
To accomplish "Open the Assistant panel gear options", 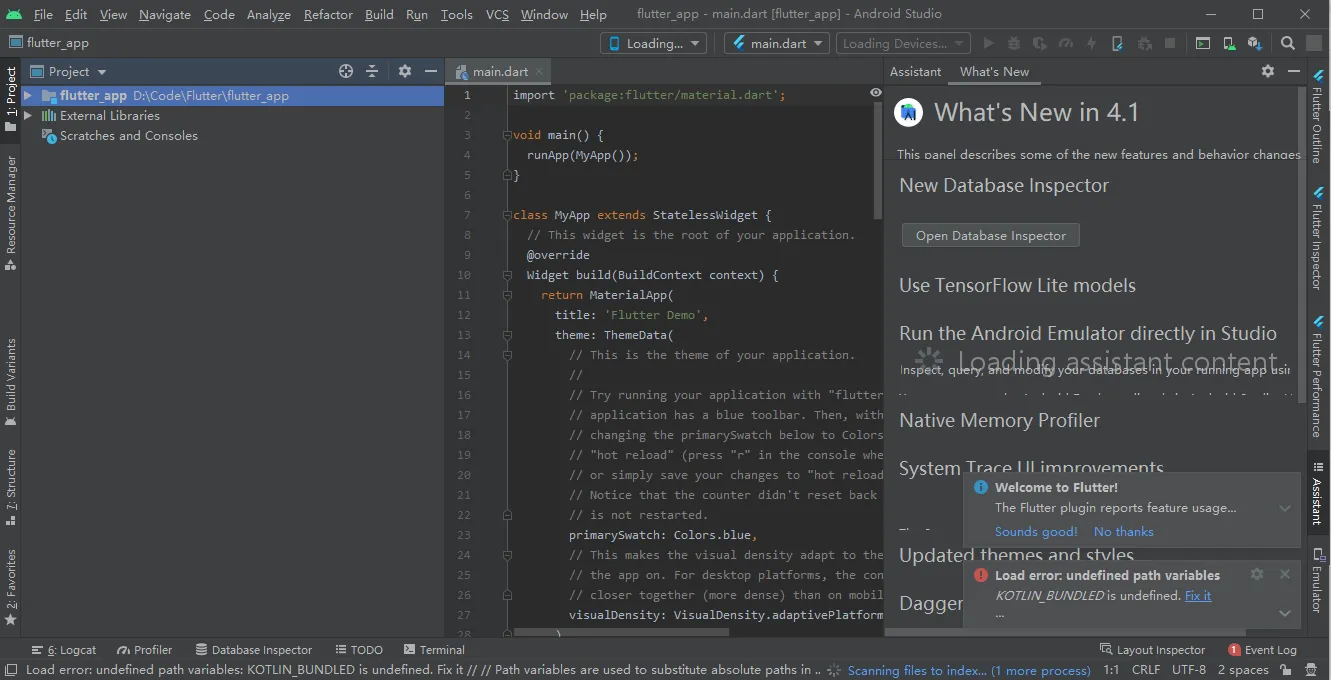I will (x=1268, y=71).
